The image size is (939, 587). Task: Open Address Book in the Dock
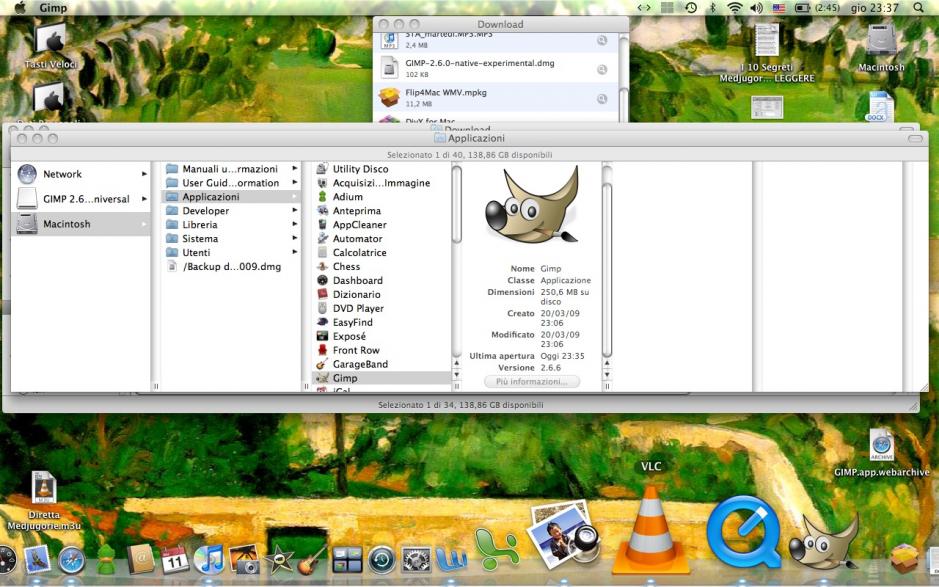coord(141,561)
